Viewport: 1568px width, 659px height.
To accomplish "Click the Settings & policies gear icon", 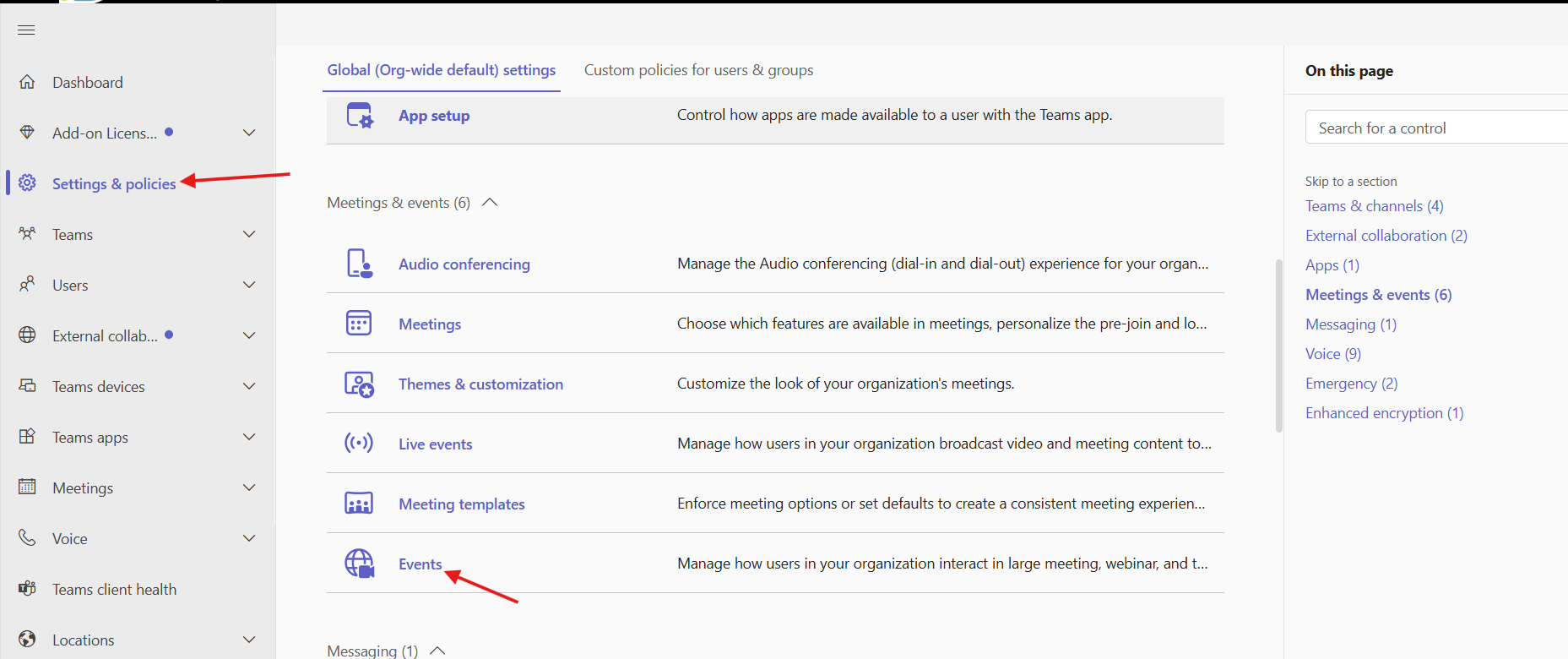I will click(x=27, y=183).
